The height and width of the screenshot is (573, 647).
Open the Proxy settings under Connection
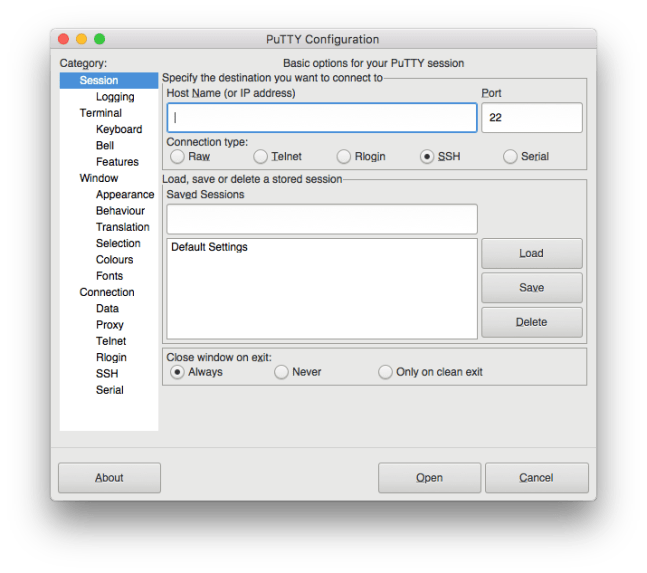pos(110,325)
